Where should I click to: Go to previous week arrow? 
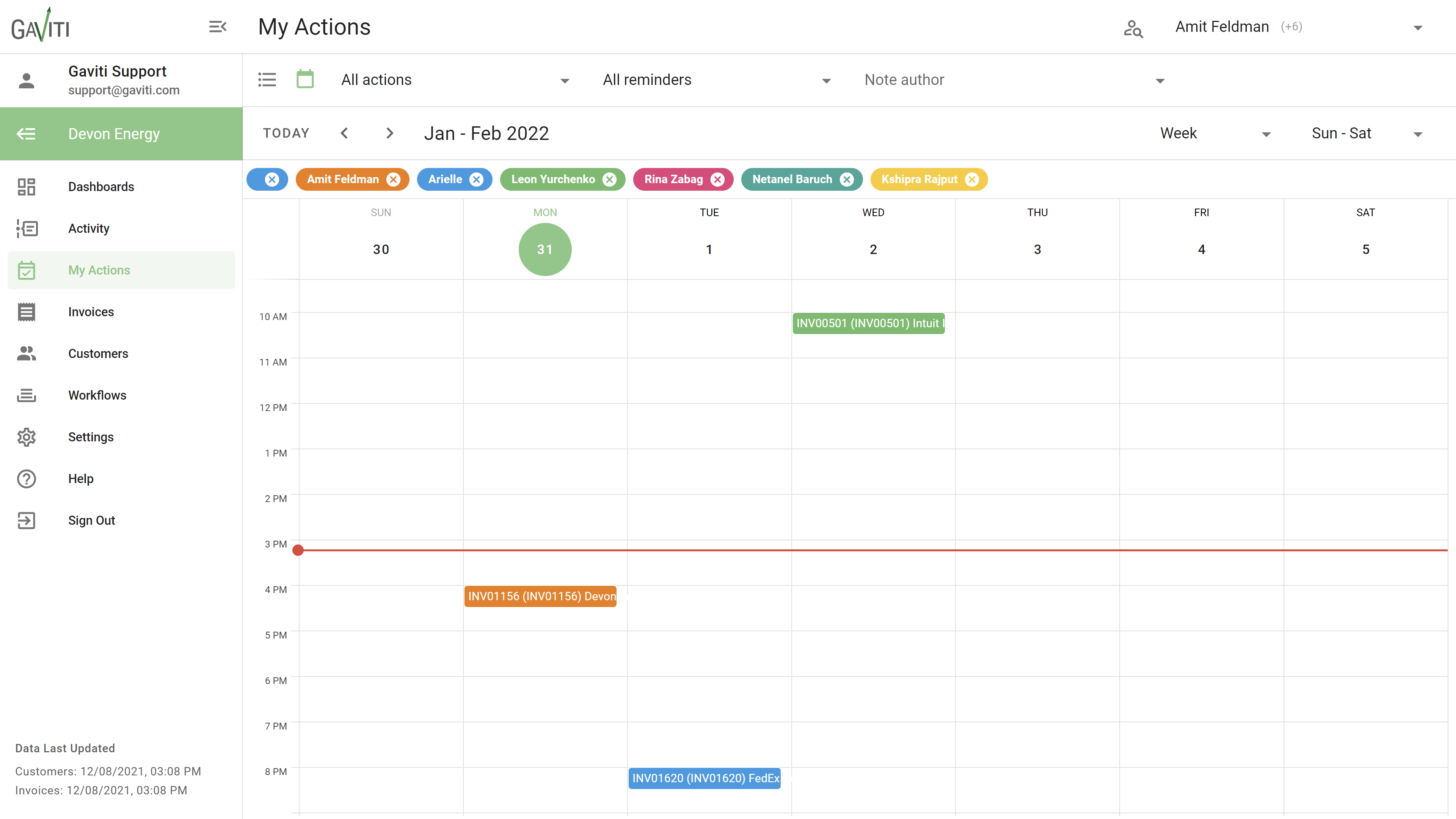click(x=344, y=133)
